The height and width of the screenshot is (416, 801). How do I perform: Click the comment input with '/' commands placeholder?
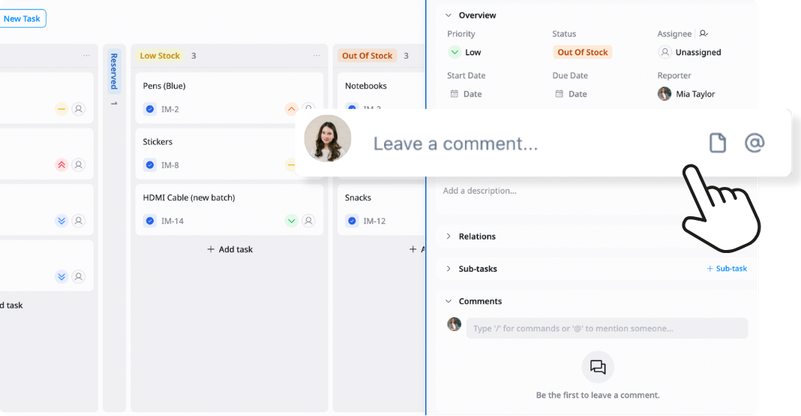[x=607, y=328]
